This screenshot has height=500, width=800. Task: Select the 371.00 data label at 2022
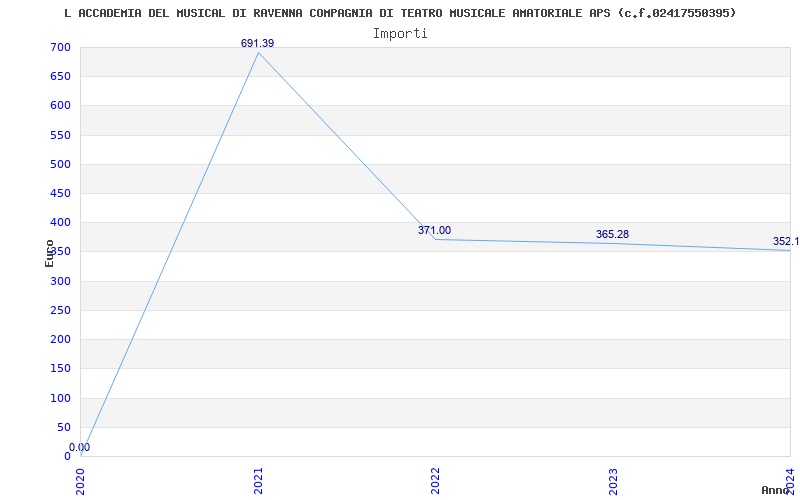point(434,230)
